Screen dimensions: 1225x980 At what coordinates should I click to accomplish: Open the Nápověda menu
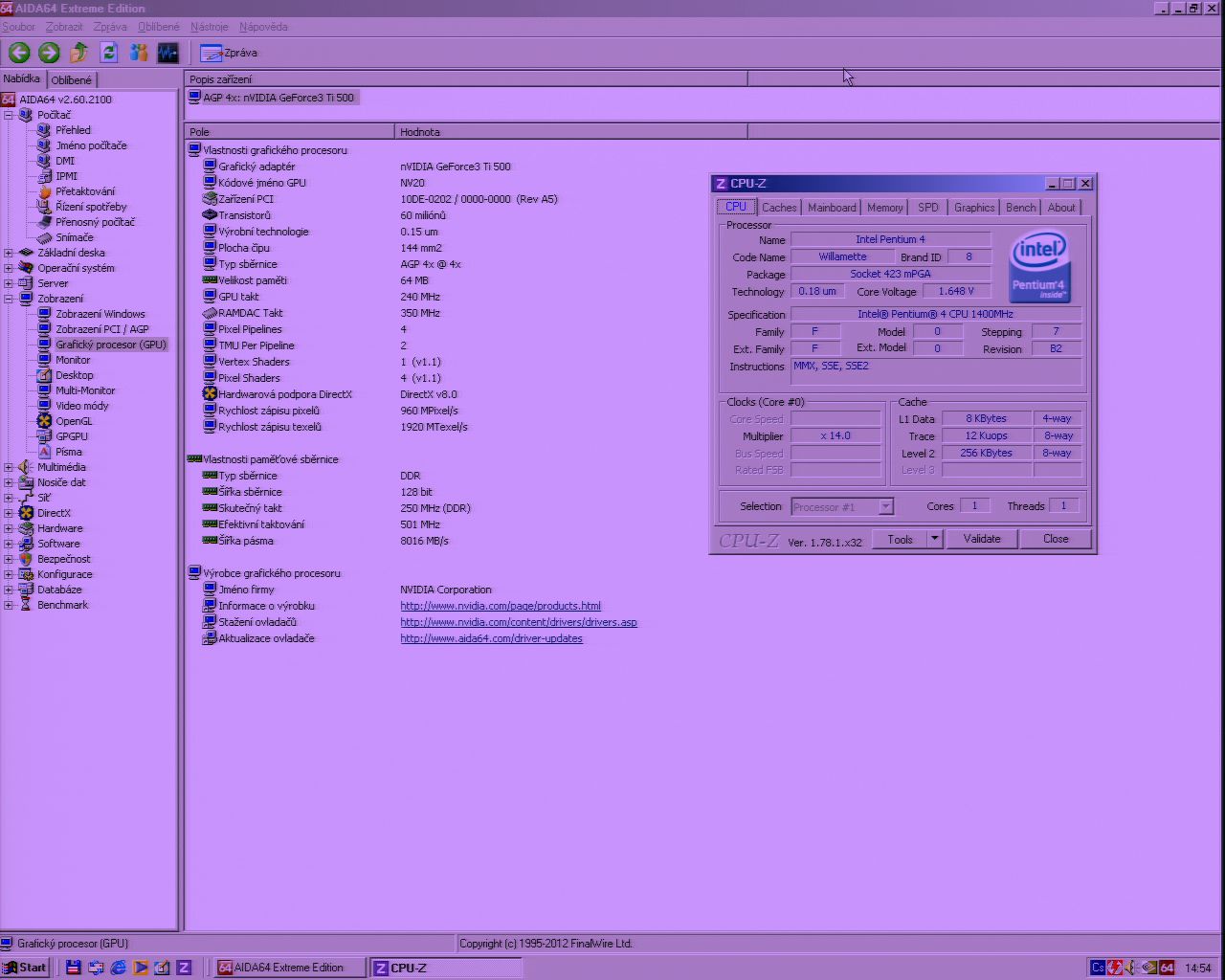coord(263,27)
